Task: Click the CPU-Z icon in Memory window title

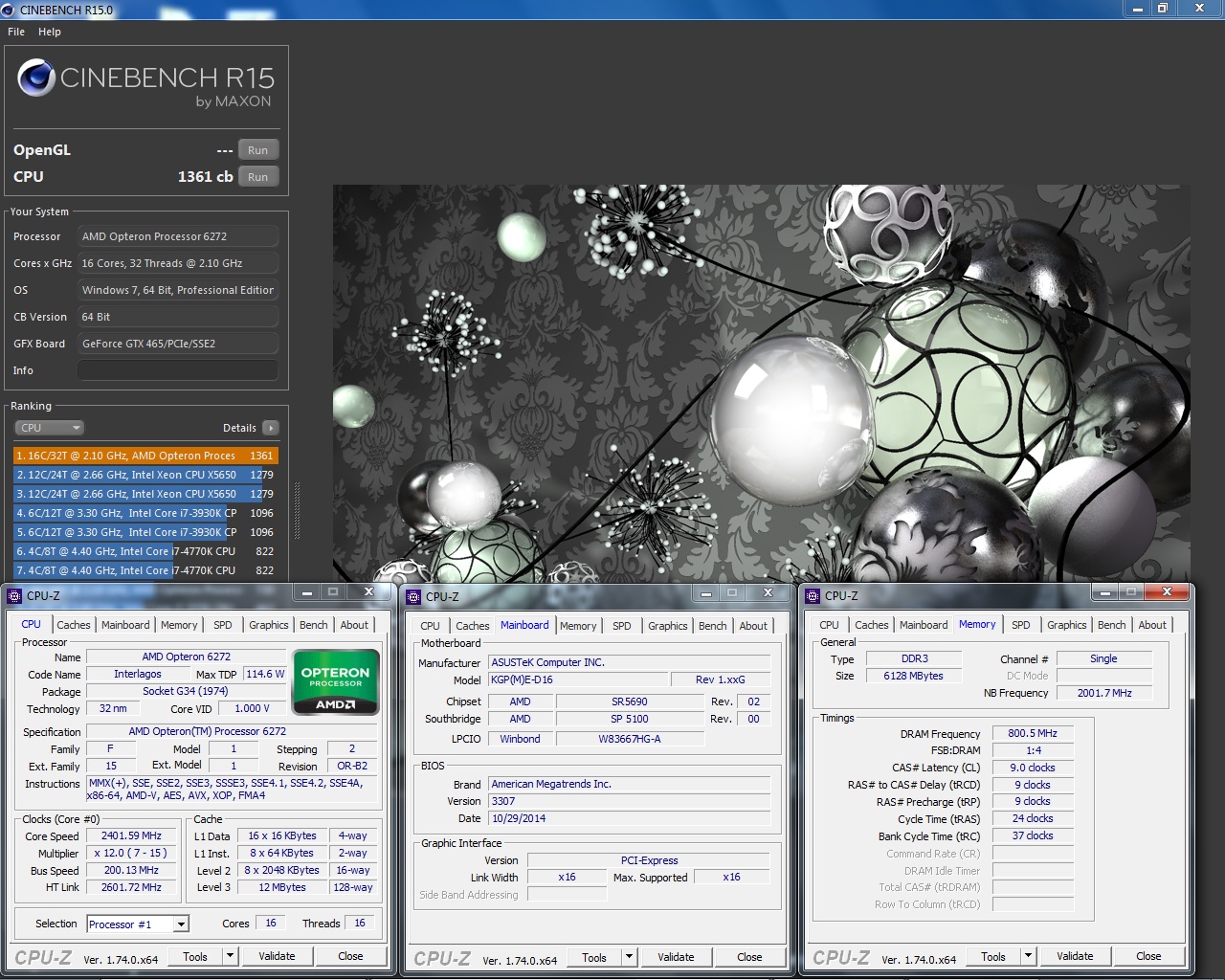Action: (x=813, y=595)
